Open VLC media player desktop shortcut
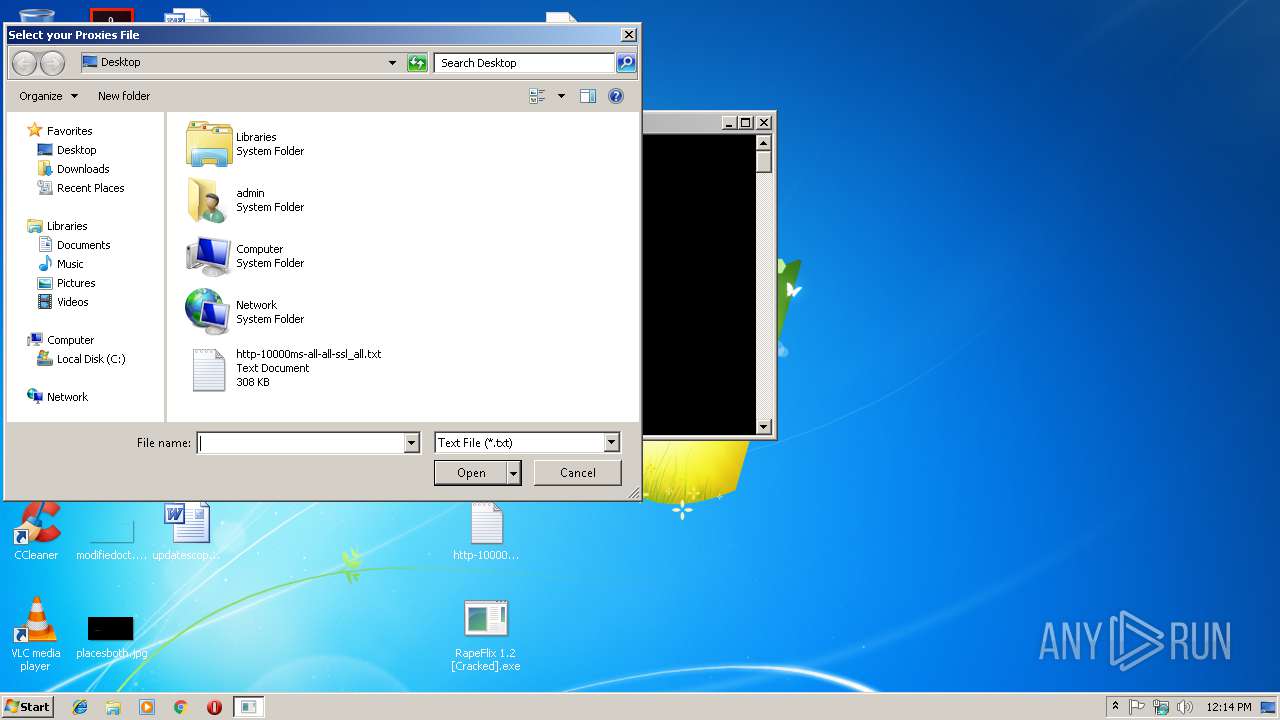This screenshot has height=720, width=1280. (36, 634)
